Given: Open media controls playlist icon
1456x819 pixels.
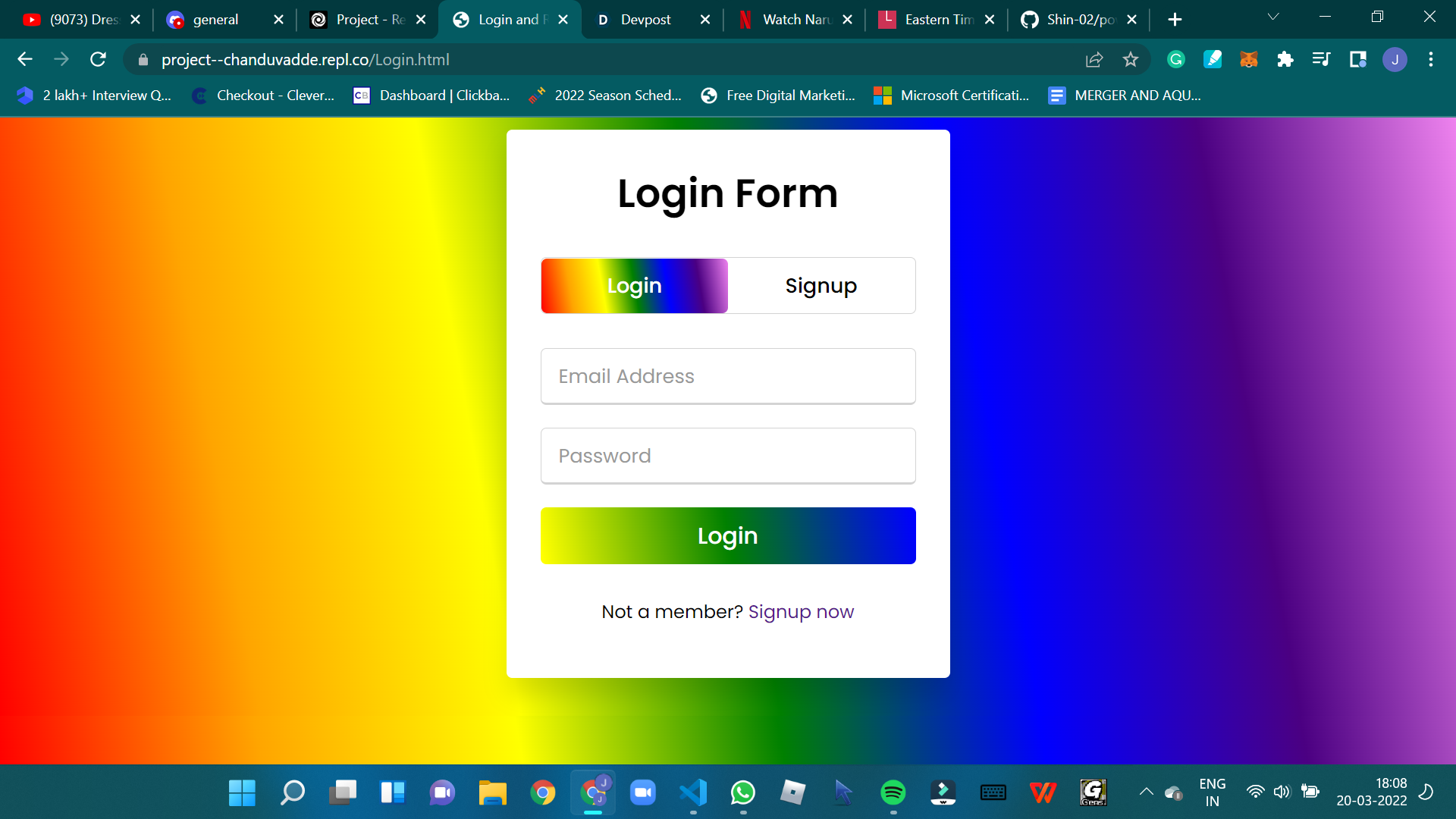Looking at the screenshot, I should 1321,59.
